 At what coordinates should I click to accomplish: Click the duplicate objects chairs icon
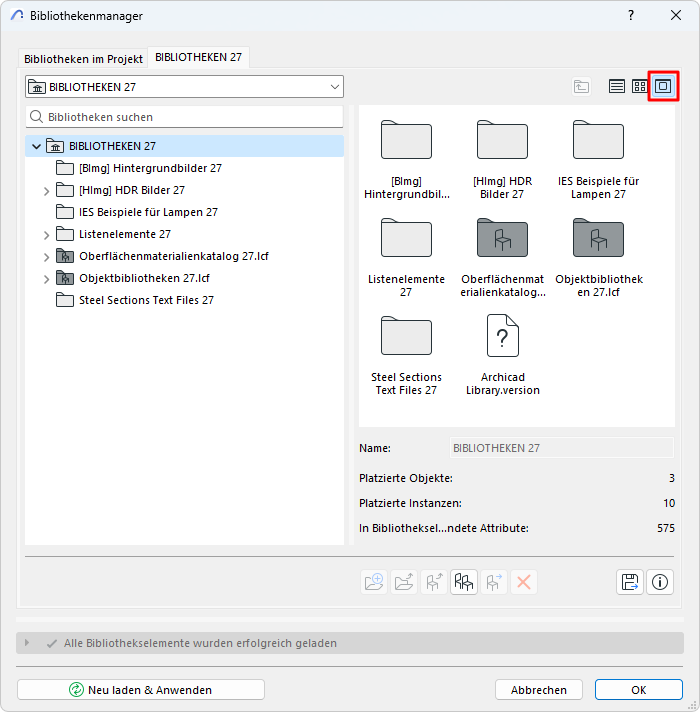pos(464,582)
